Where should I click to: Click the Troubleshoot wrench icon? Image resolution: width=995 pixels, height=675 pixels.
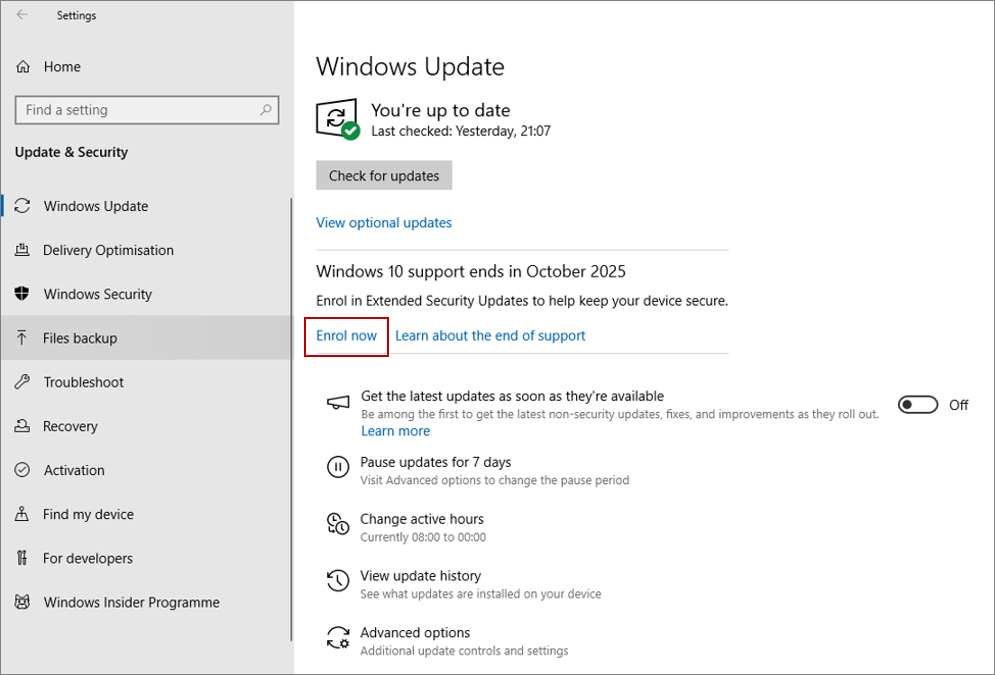click(x=22, y=382)
